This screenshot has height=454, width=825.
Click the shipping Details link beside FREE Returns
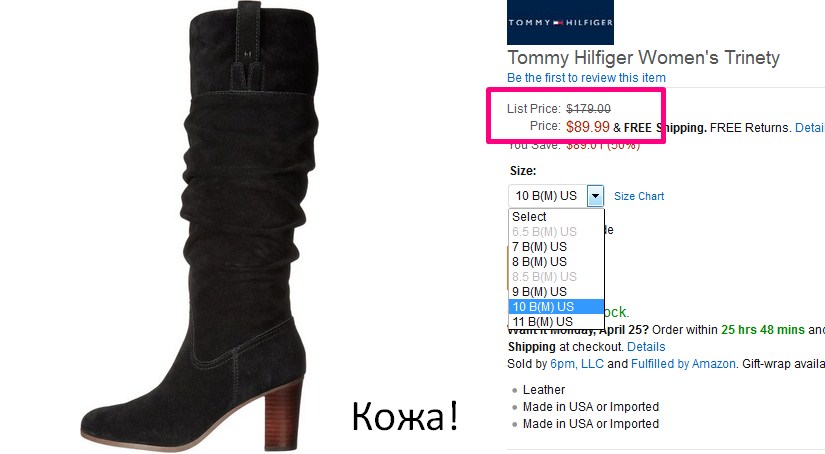[810, 128]
